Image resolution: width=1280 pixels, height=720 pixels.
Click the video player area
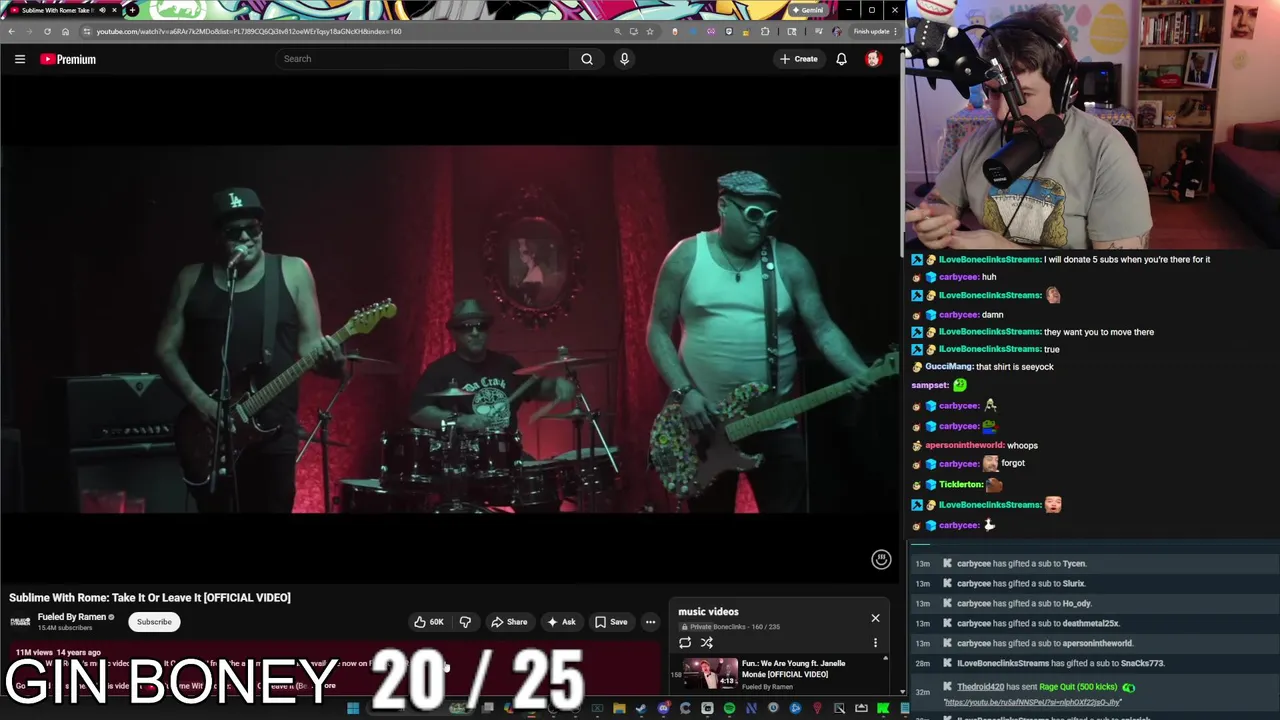pos(450,330)
